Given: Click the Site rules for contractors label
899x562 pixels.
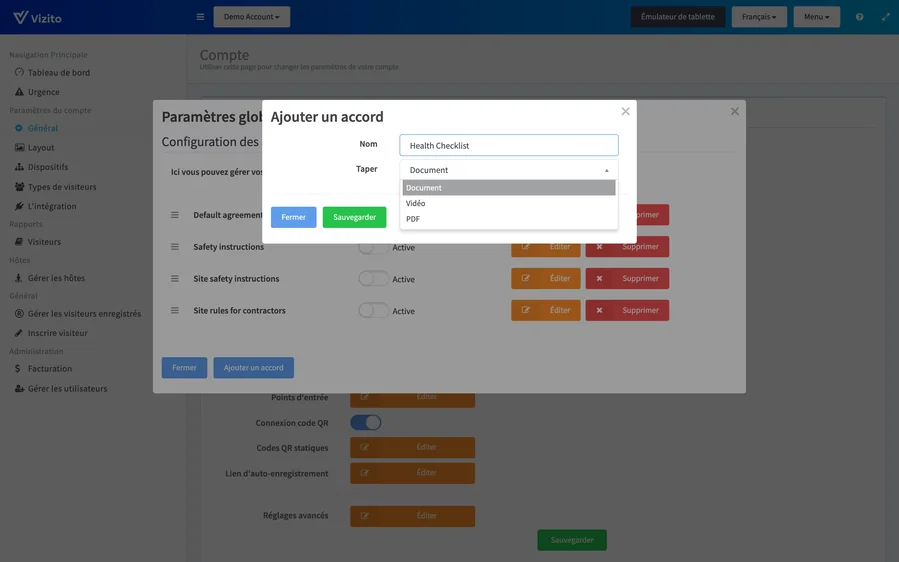Looking at the screenshot, I should coord(239,310).
